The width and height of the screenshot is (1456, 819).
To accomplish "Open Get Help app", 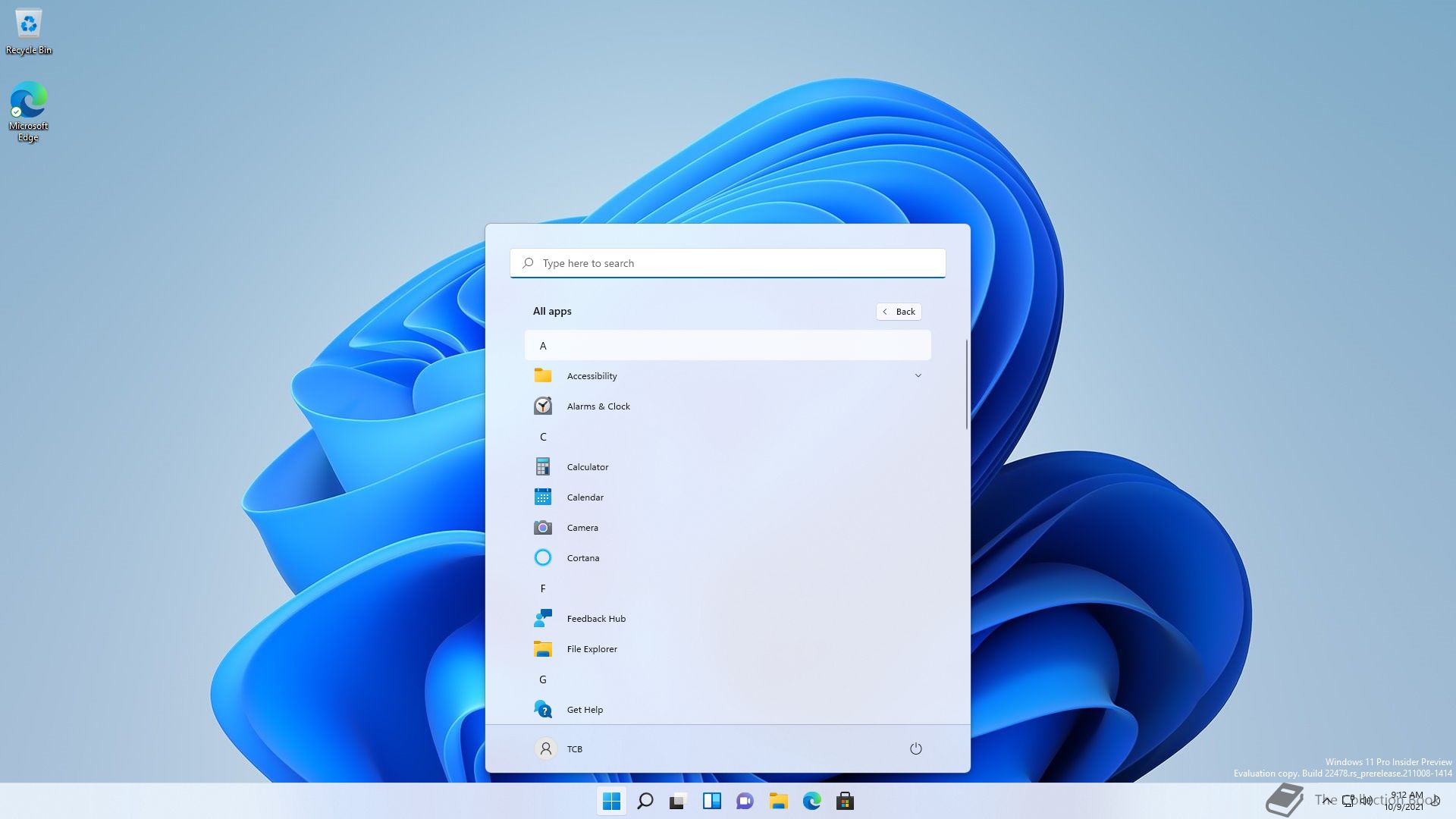I will (x=585, y=709).
